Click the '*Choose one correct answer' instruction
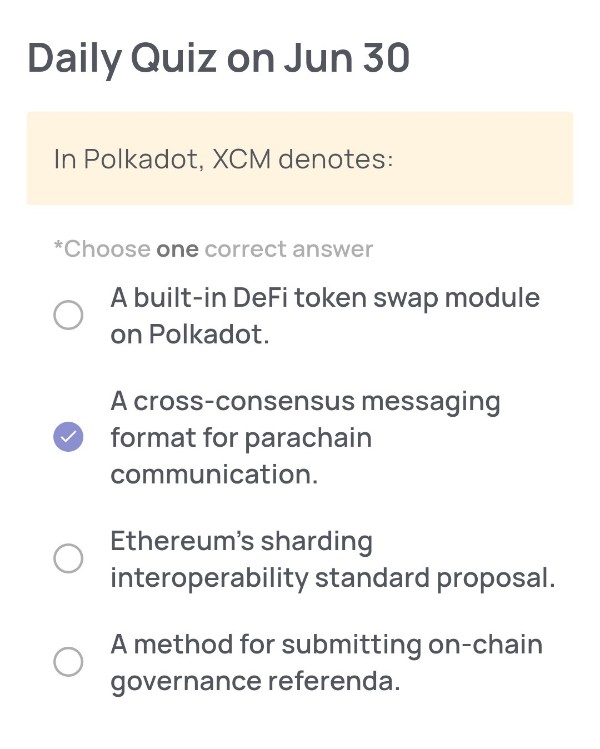 [213, 249]
